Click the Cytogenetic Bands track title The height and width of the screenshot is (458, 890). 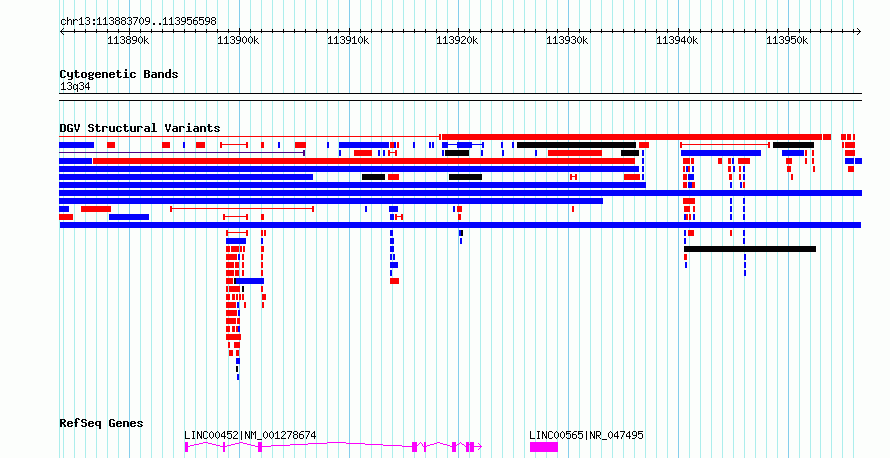[119, 74]
